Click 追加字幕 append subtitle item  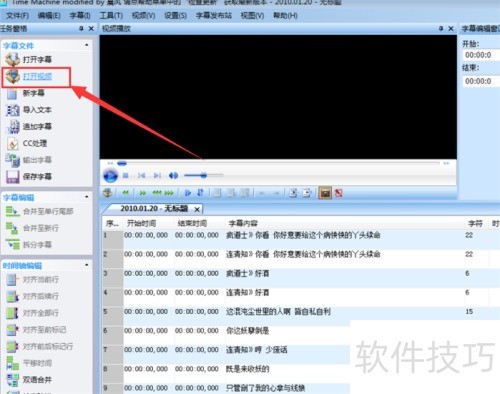point(37,126)
